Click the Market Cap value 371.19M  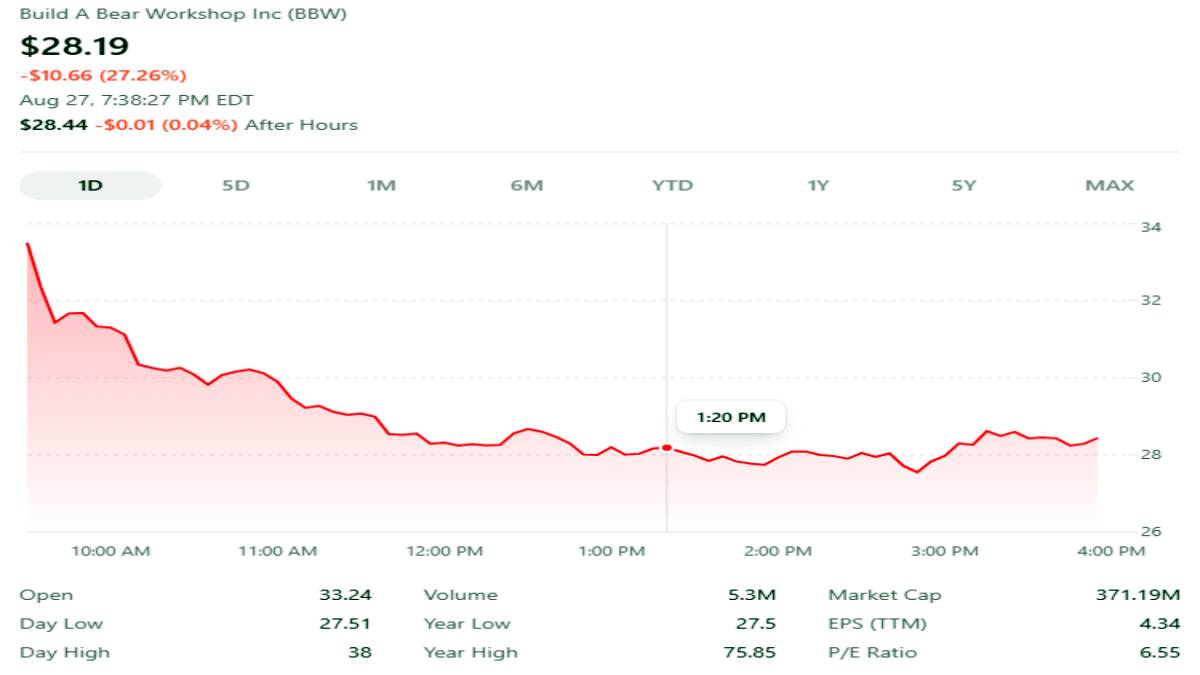(1138, 595)
